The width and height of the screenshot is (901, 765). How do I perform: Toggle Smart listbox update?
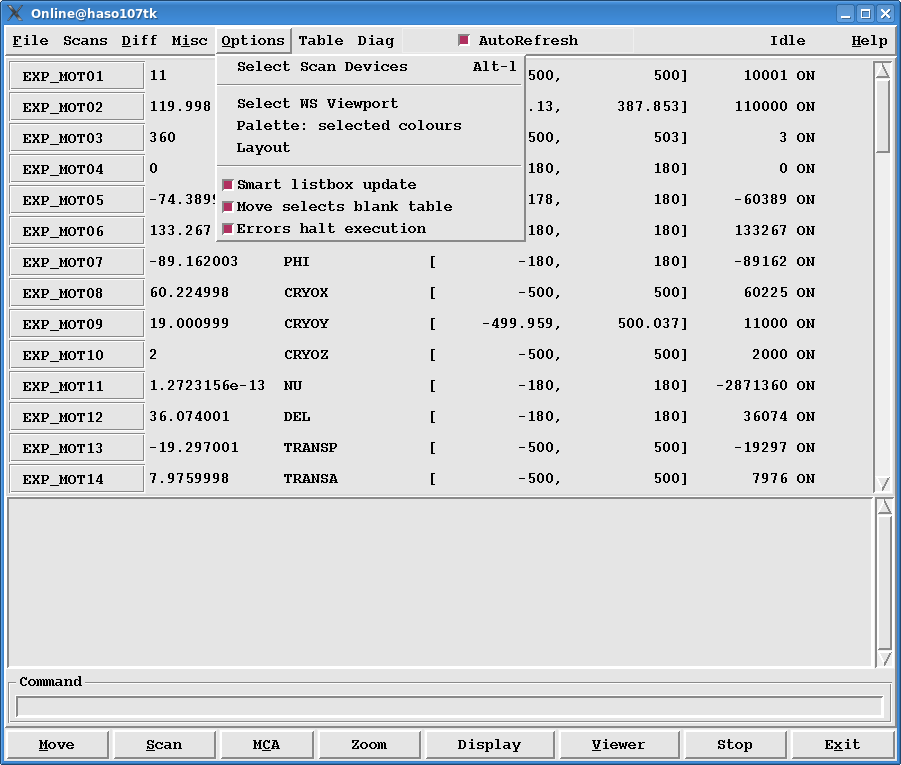(370, 184)
